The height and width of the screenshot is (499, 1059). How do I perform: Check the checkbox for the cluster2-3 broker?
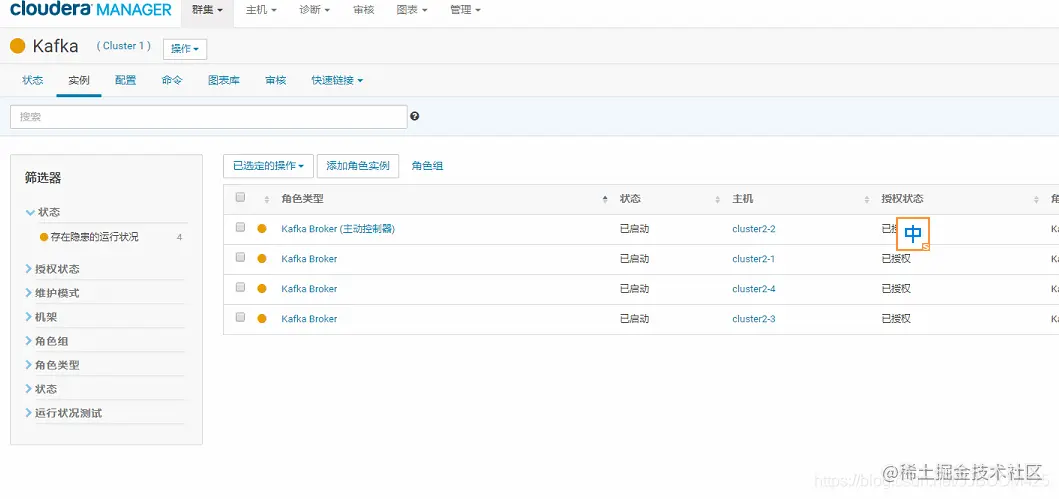click(x=240, y=317)
